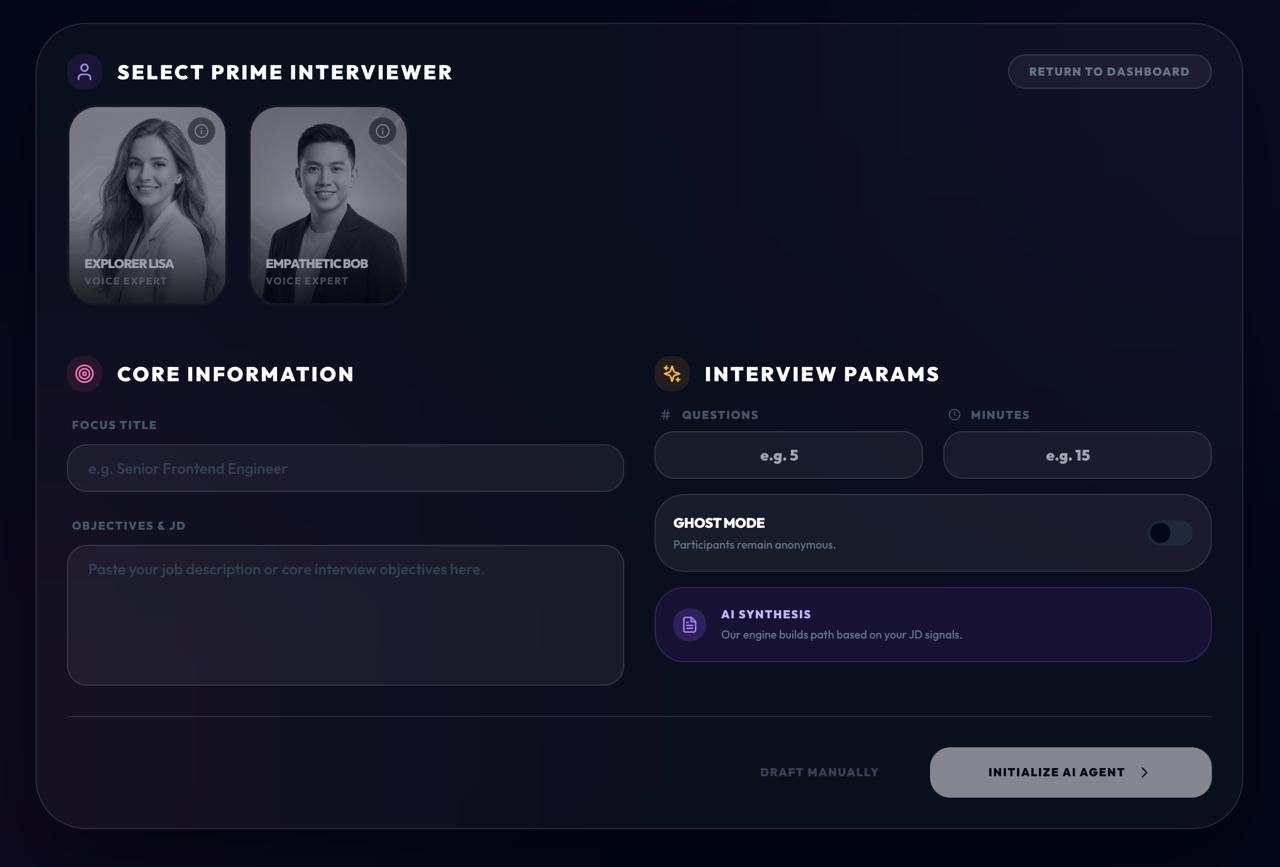Focus the Focus Title input field
The width and height of the screenshot is (1280, 867).
[345, 468]
